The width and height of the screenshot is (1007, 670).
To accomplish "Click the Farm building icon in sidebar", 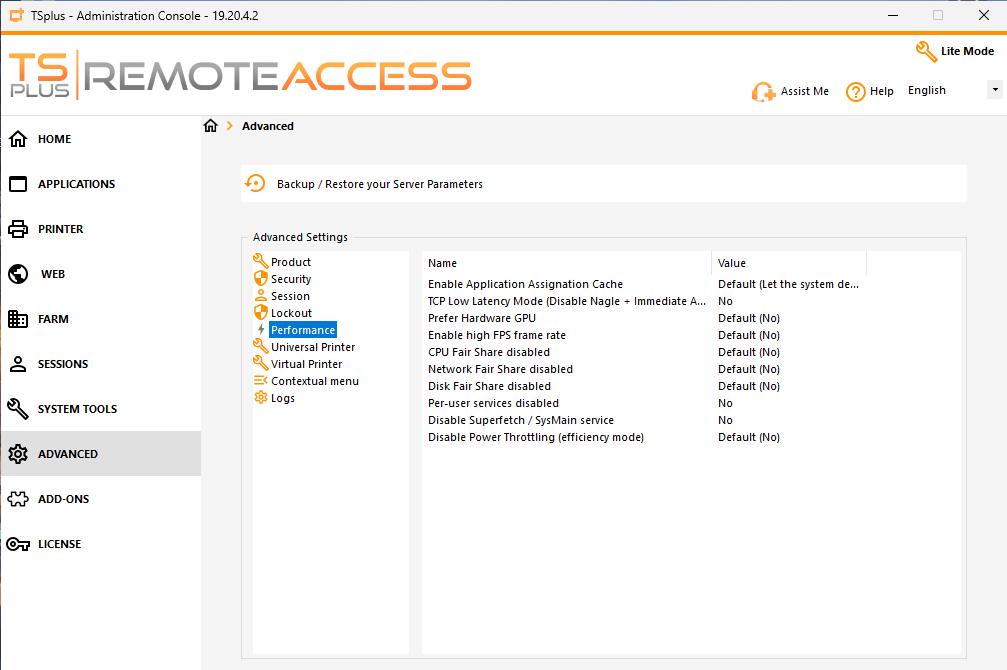I will point(18,319).
